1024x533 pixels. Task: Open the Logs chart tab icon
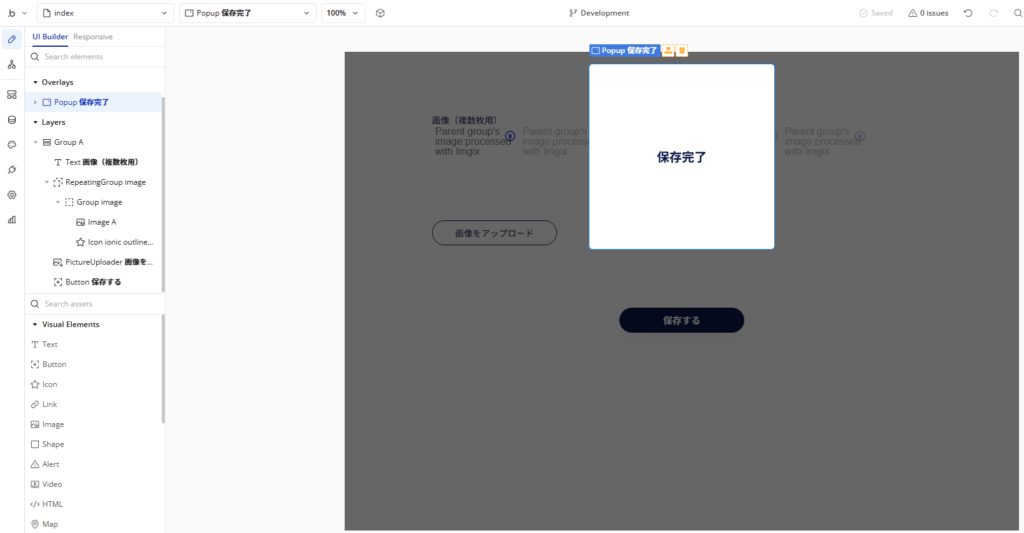(x=12, y=220)
